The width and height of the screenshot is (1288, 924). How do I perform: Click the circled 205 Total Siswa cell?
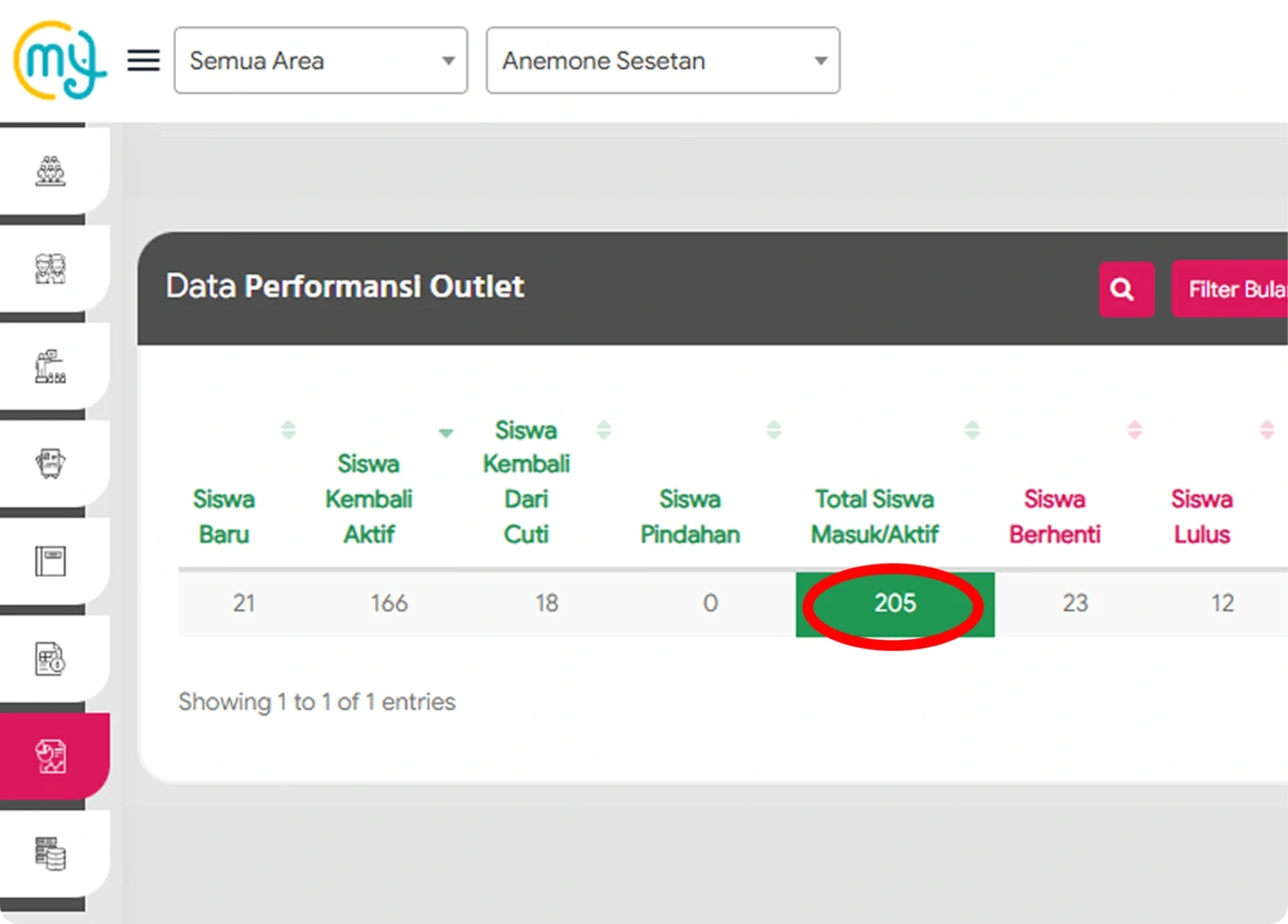click(894, 604)
